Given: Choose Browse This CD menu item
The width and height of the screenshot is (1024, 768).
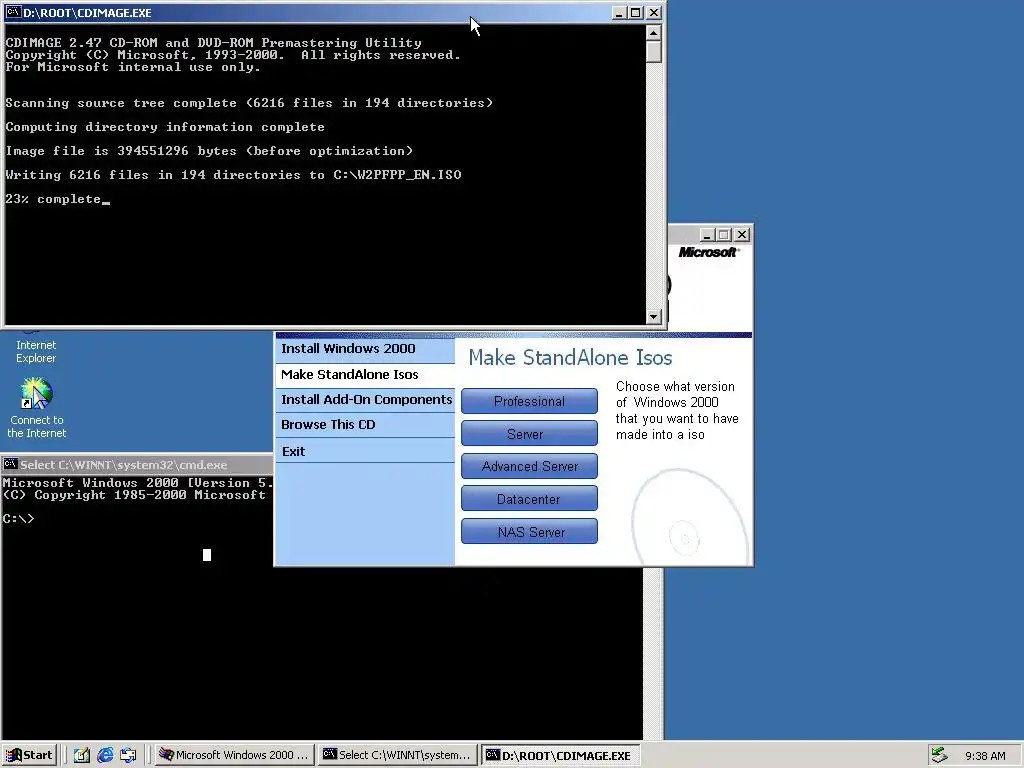Looking at the screenshot, I should tap(365, 425).
